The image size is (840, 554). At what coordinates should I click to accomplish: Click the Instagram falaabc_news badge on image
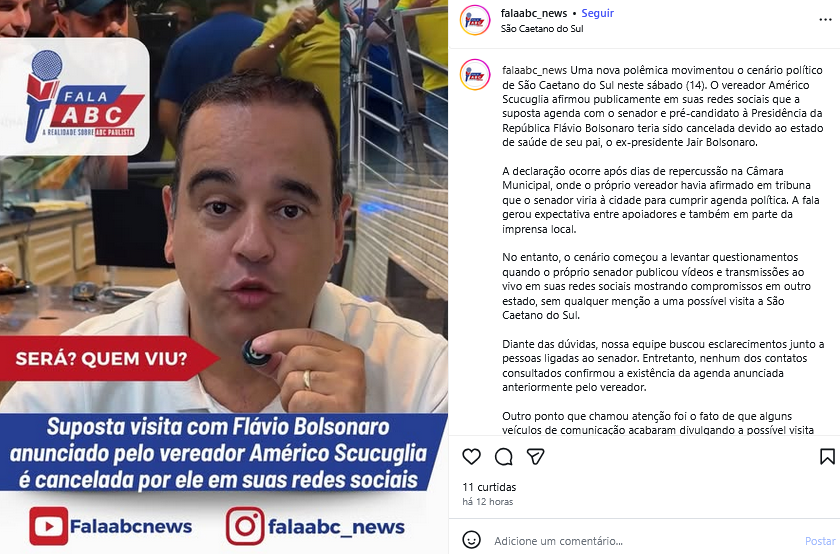[x=315, y=526]
